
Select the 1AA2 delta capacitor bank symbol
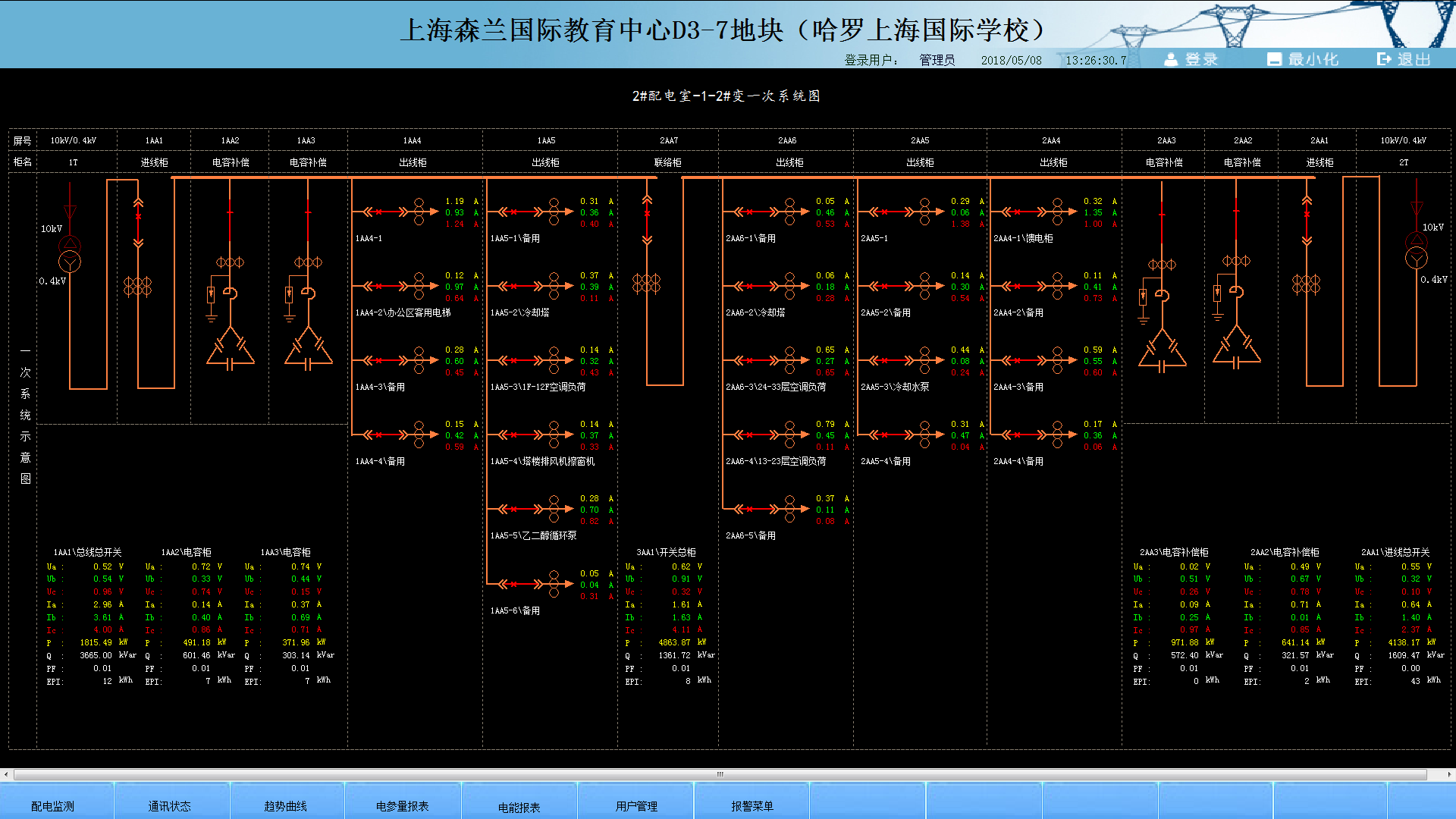pyautogui.click(x=231, y=350)
